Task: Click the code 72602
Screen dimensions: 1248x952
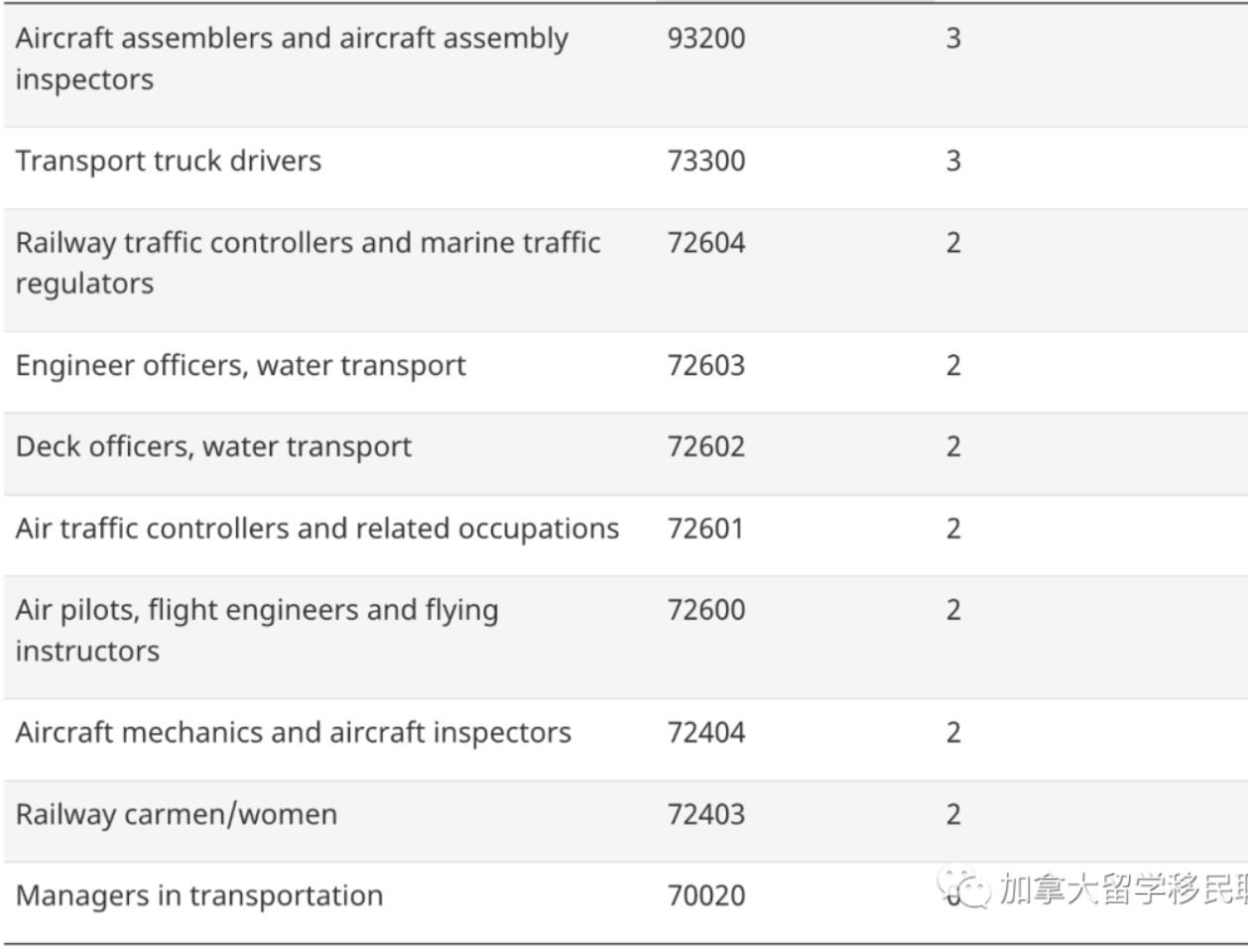Action: pyautogui.click(x=706, y=447)
